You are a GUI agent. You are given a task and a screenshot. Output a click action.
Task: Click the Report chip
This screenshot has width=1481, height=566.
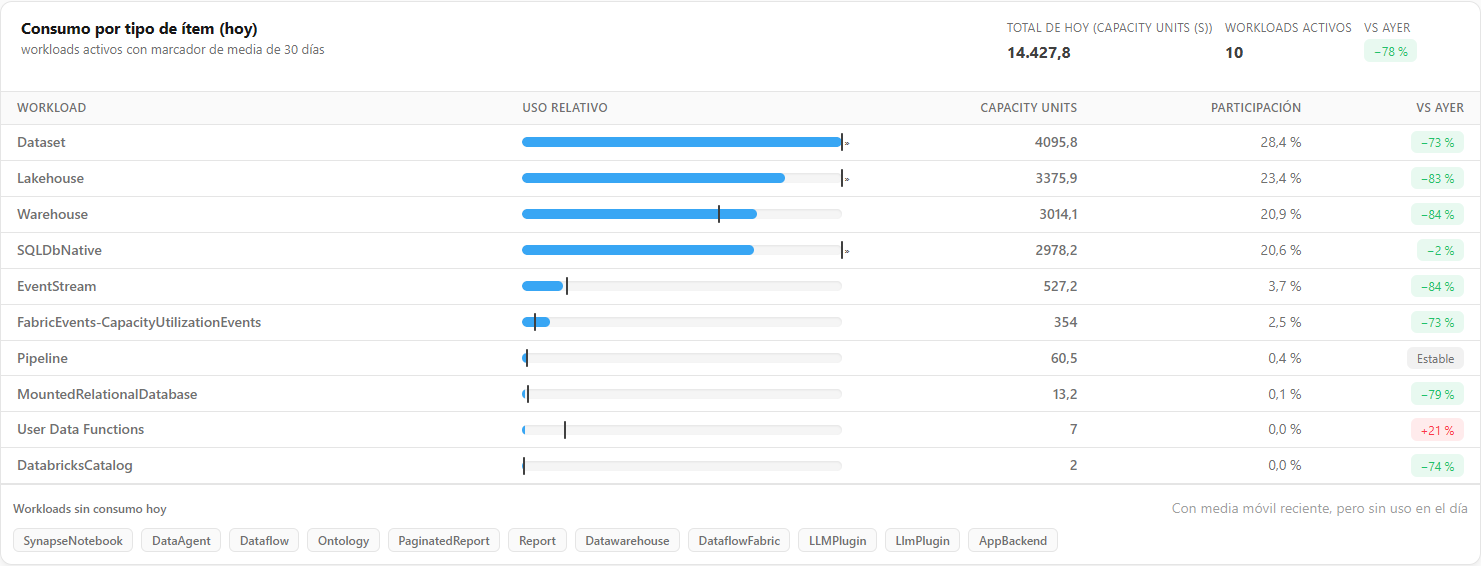tap(537, 540)
